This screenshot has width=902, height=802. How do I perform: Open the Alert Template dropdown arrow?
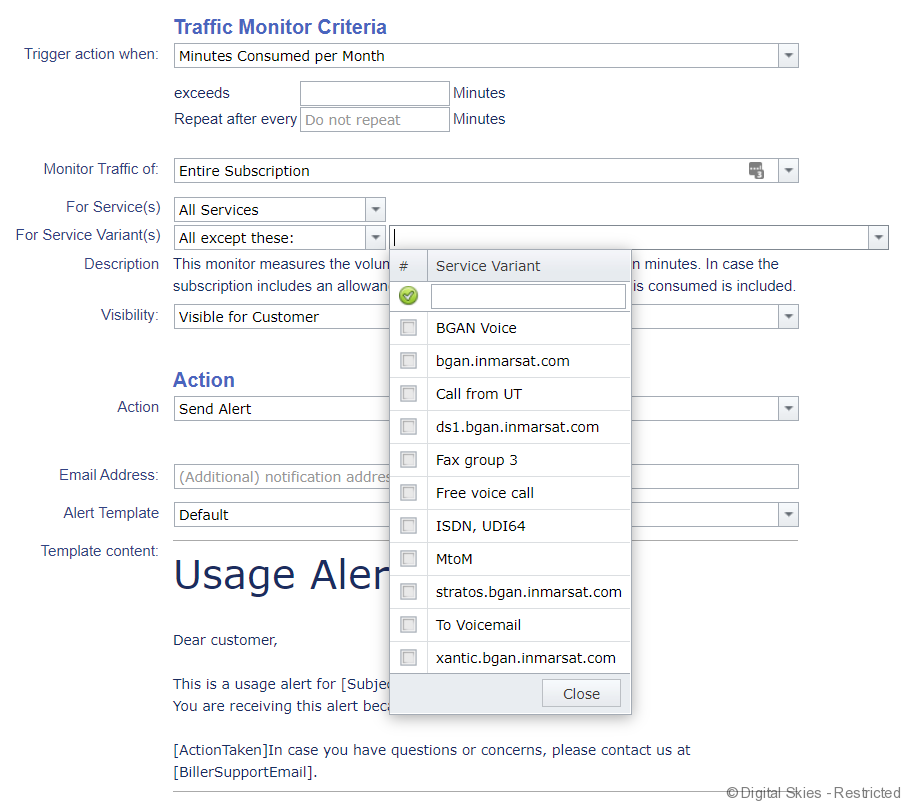(788, 515)
